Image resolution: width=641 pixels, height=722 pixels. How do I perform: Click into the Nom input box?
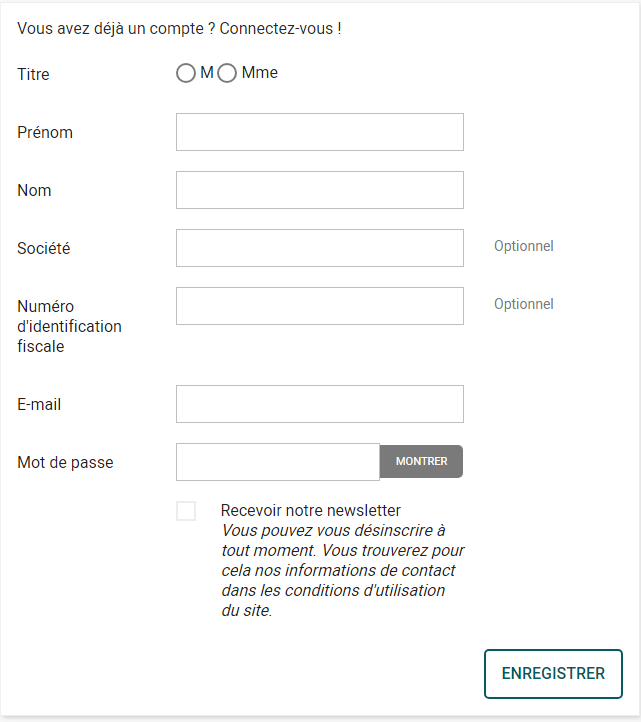319,190
